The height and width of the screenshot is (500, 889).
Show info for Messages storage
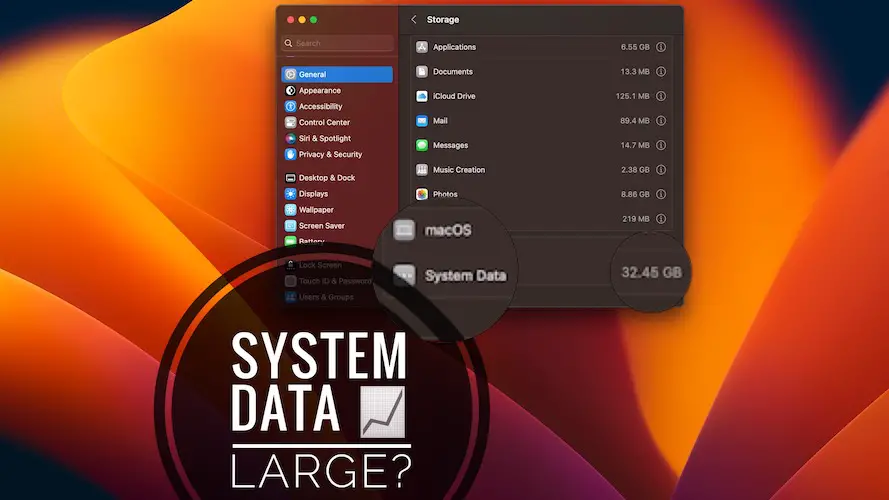661,145
